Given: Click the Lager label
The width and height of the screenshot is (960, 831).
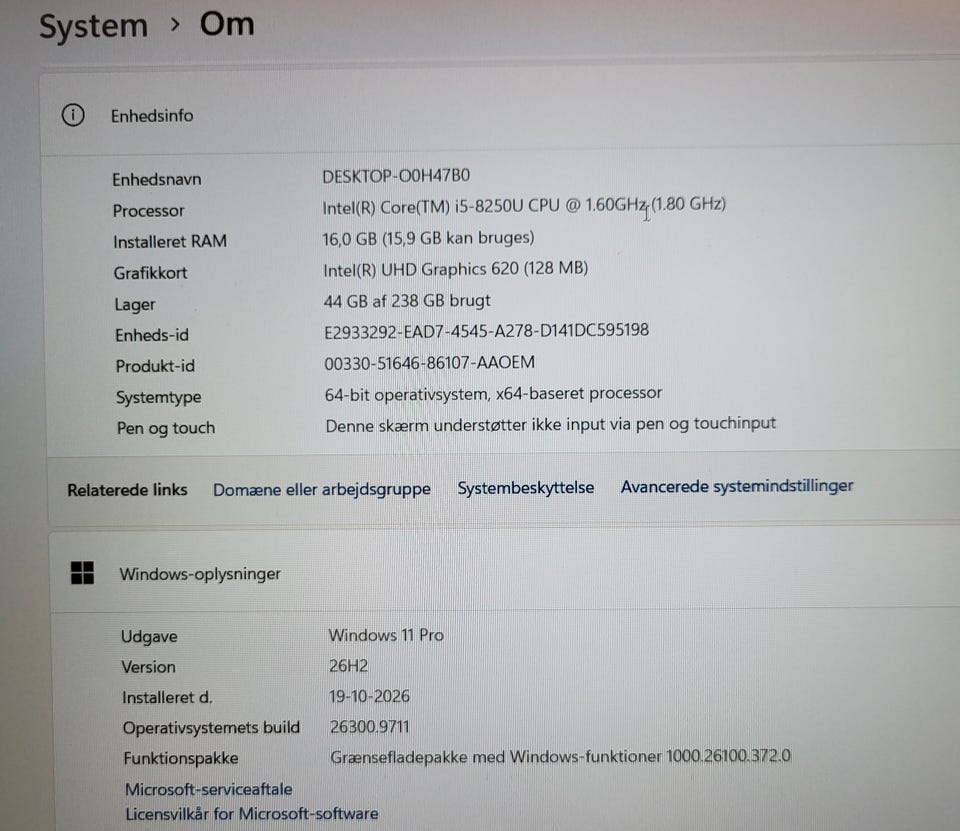Looking at the screenshot, I should (x=135, y=304).
